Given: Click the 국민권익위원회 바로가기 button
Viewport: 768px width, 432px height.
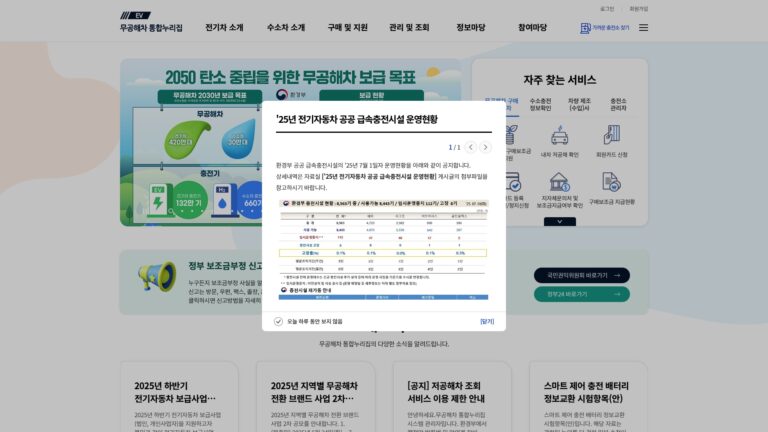Looking at the screenshot, I should click(x=582, y=275).
